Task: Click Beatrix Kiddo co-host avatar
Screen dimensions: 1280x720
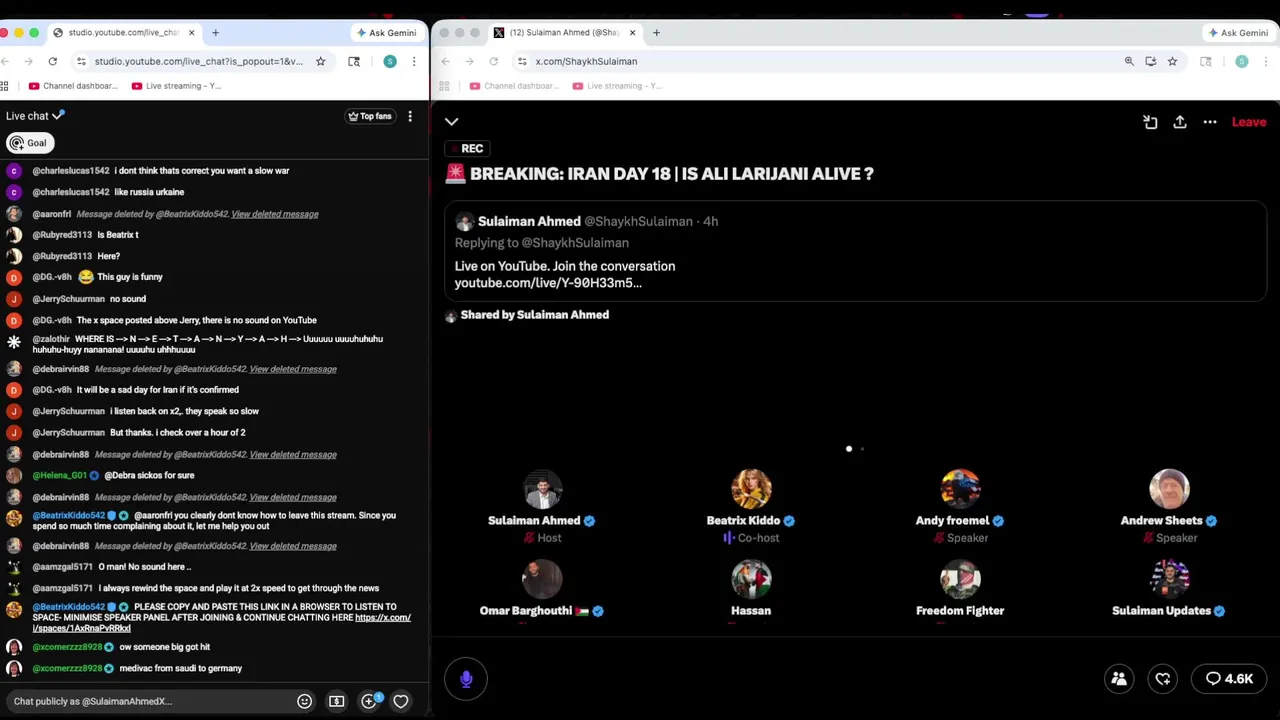Action: (x=751, y=490)
